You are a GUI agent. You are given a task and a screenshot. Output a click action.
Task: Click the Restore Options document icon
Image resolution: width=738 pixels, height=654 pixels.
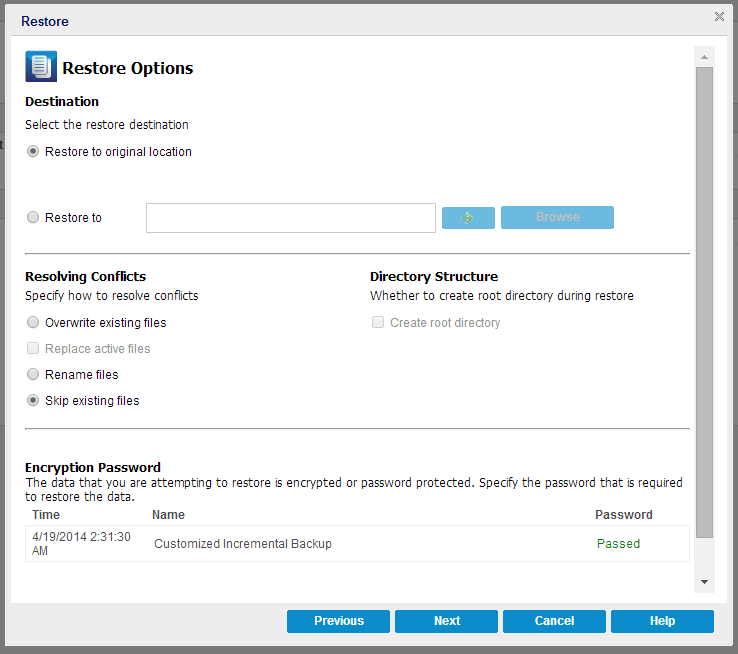click(x=41, y=66)
